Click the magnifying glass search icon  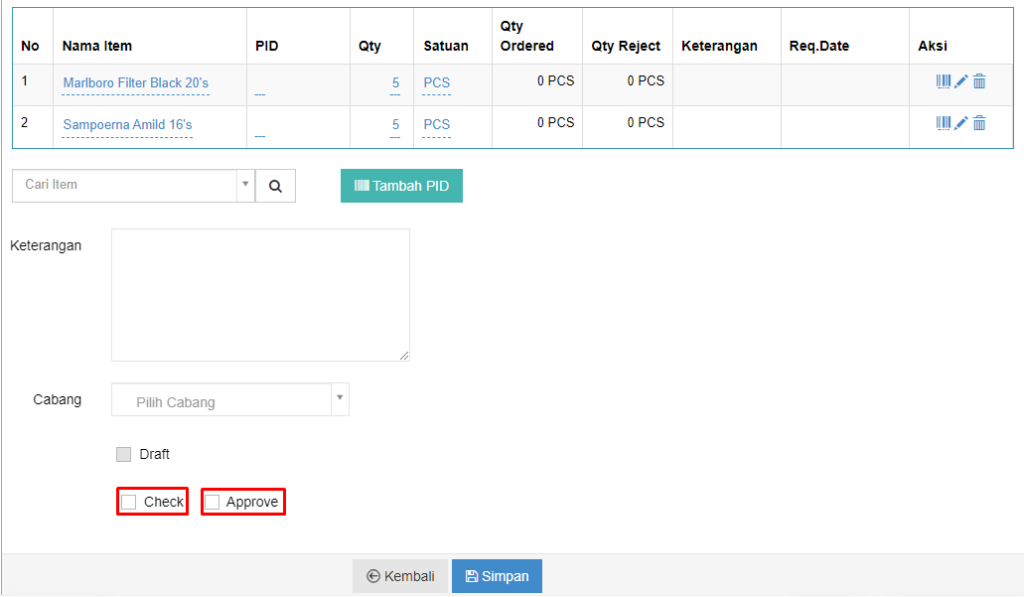(276, 185)
